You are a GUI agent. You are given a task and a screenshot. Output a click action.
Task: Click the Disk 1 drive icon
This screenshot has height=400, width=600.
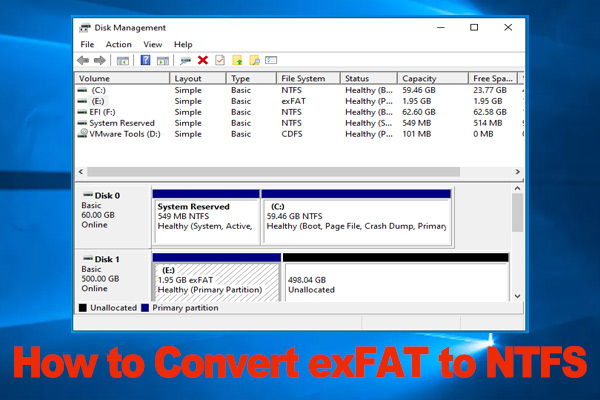[88, 259]
